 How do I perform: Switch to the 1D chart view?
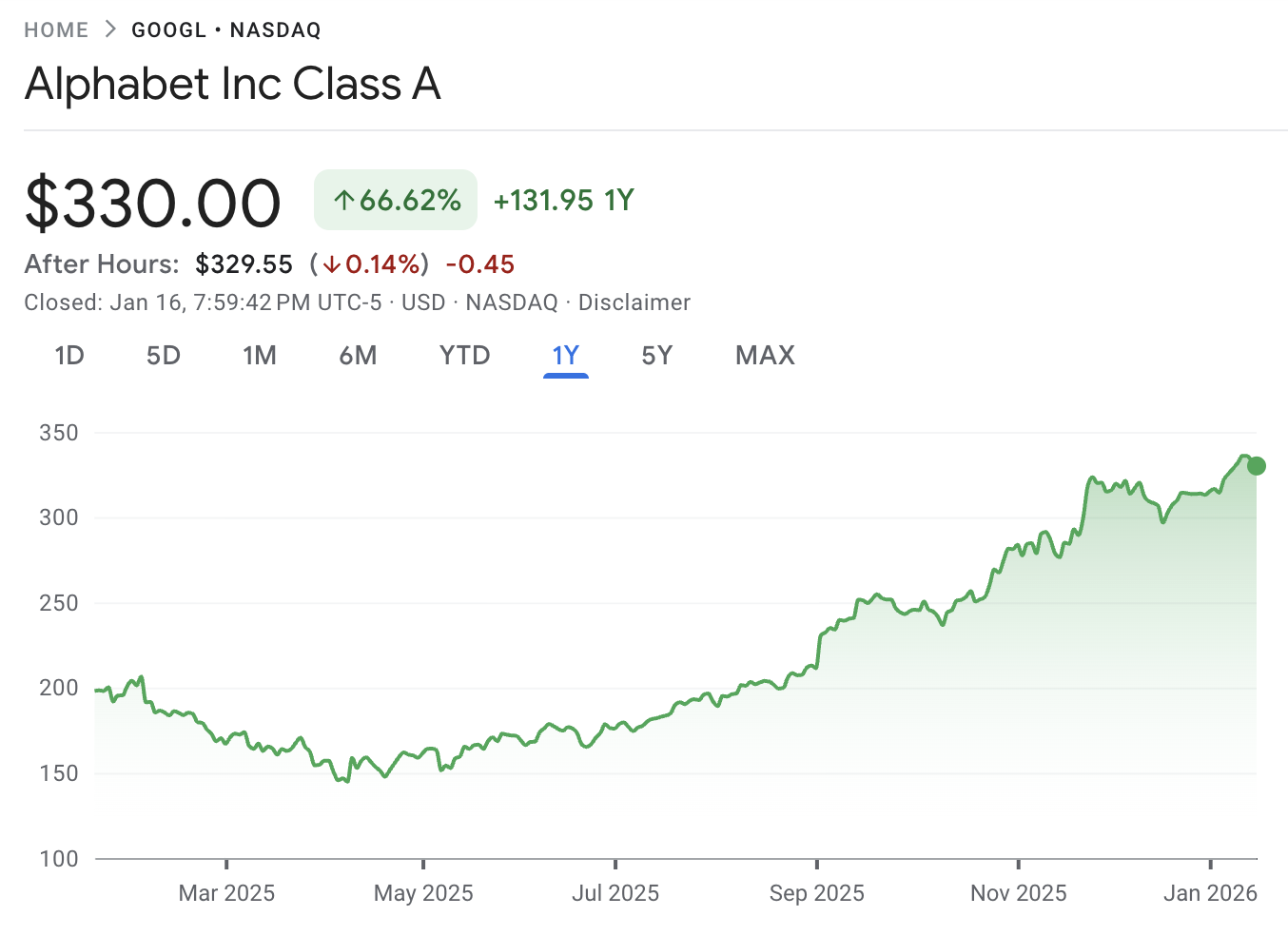pyautogui.click(x=69, y=355)
